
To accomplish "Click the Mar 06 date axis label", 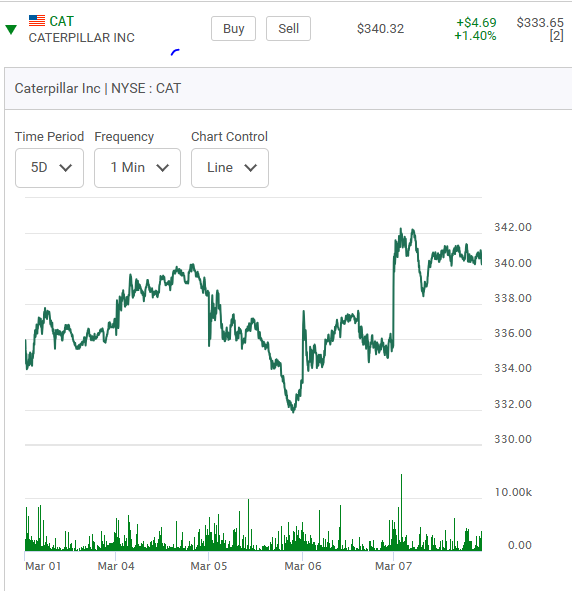I will point(303,566).
